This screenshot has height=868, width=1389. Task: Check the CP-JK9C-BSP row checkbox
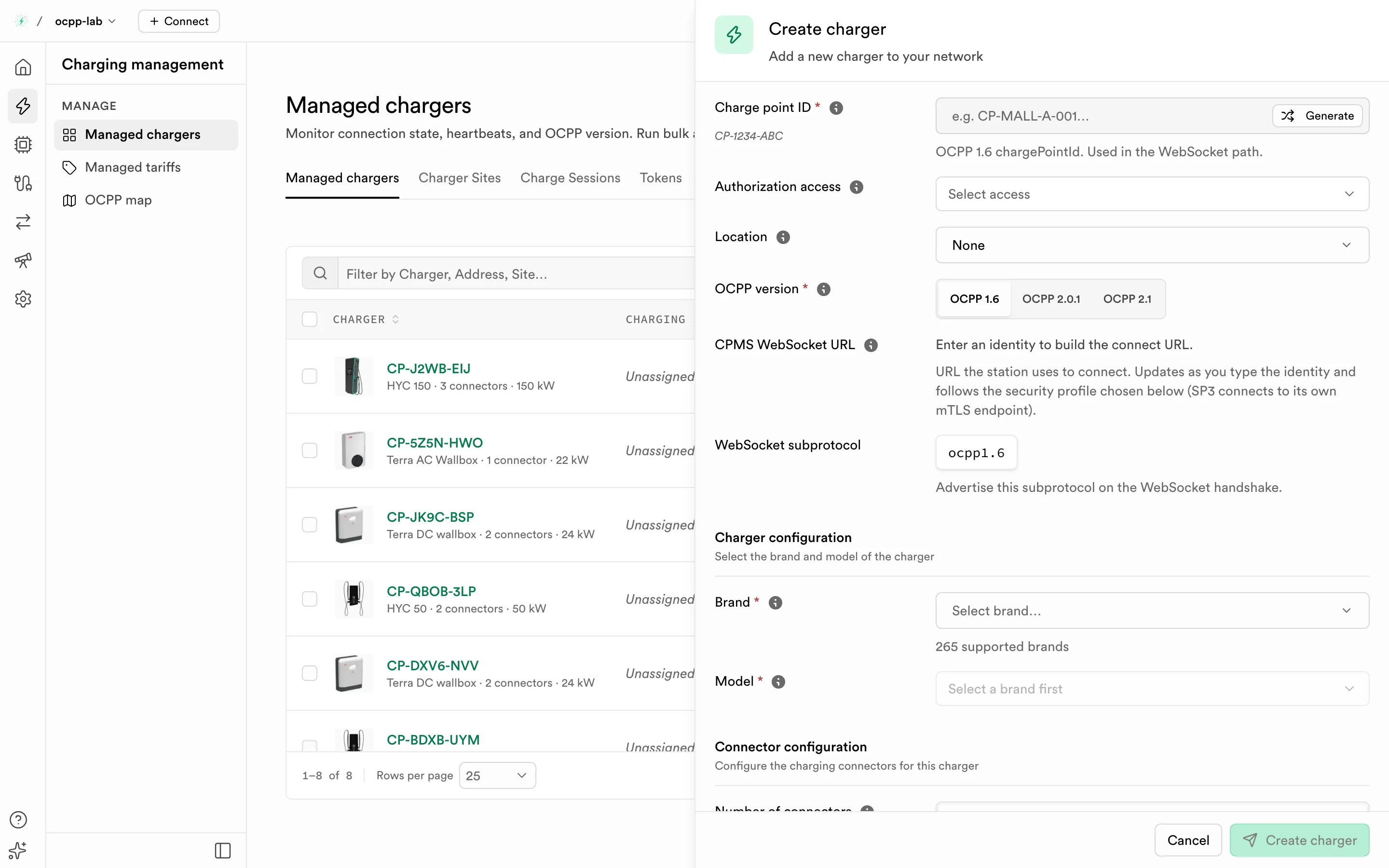(x=310, y=525)
